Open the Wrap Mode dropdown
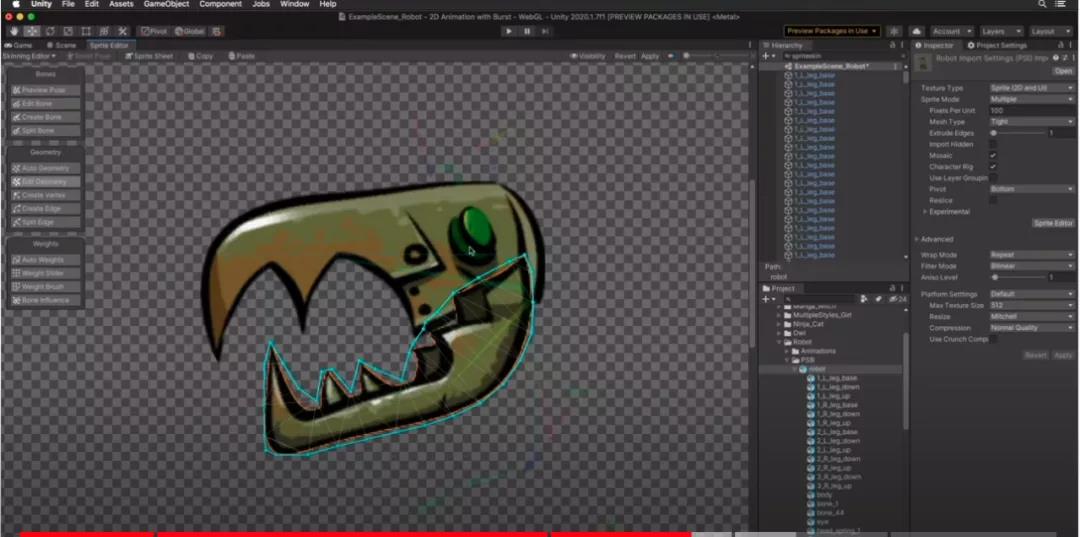The height and width of the screenshot is (537, 1080). [x=1031, y=255]
